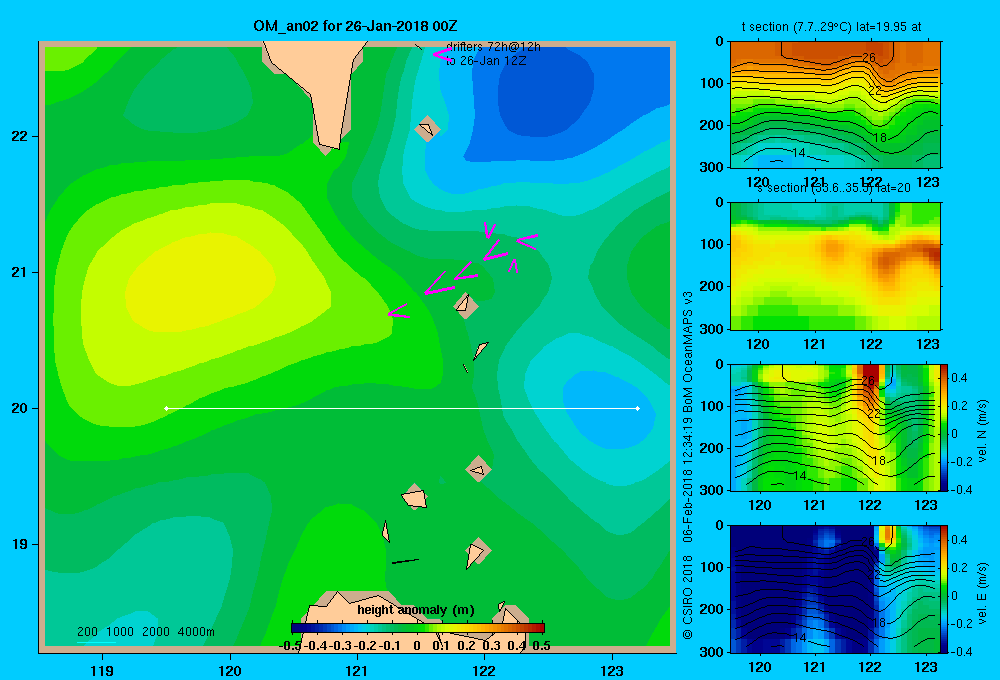The width and height of the screenshot is (1000, 680).
Task: Click longitude label 120 under the main map
Action: [230, 670]
